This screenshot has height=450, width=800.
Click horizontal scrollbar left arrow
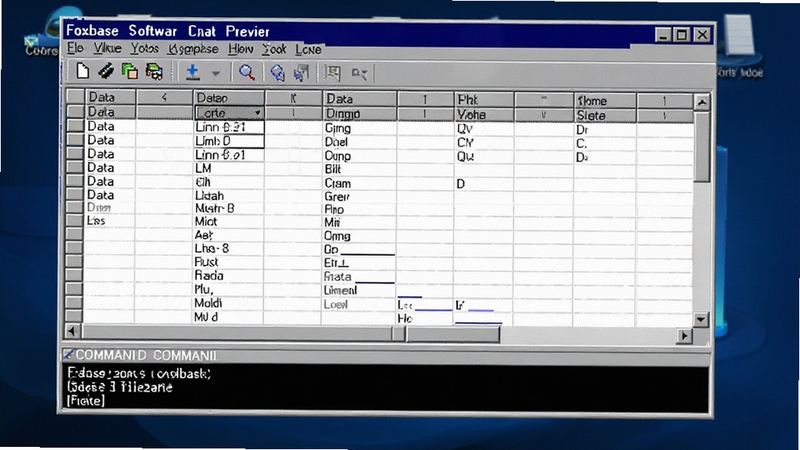click(x=72, y=331)
